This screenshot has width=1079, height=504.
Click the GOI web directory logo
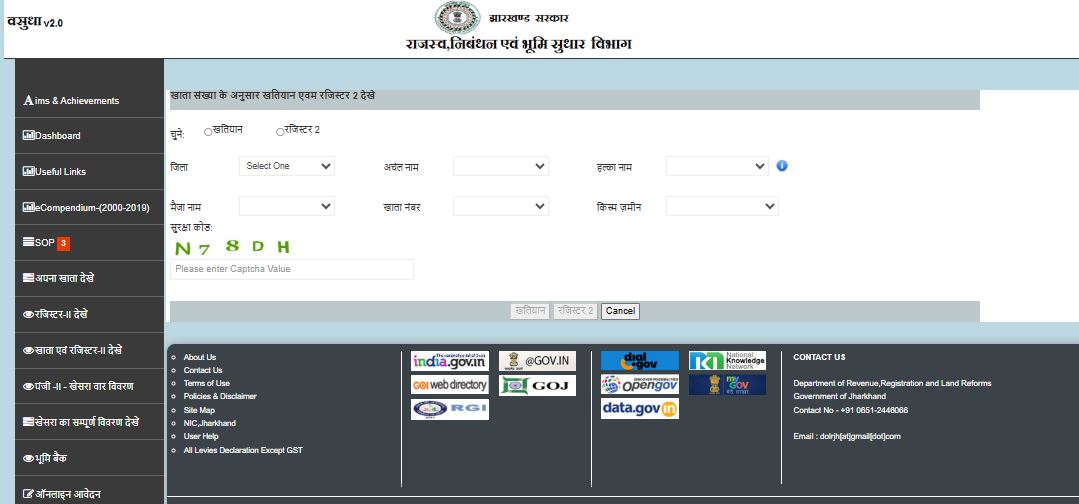coord(450,385)
